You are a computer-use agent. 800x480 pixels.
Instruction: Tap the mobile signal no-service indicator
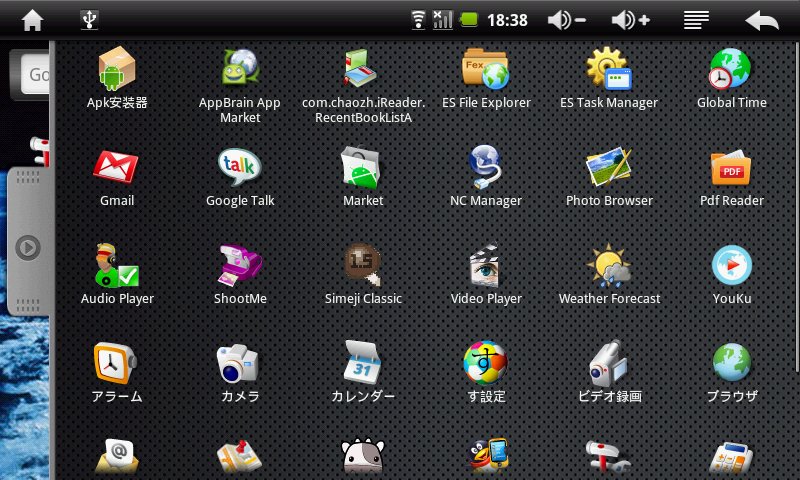[x=442, y=20]
